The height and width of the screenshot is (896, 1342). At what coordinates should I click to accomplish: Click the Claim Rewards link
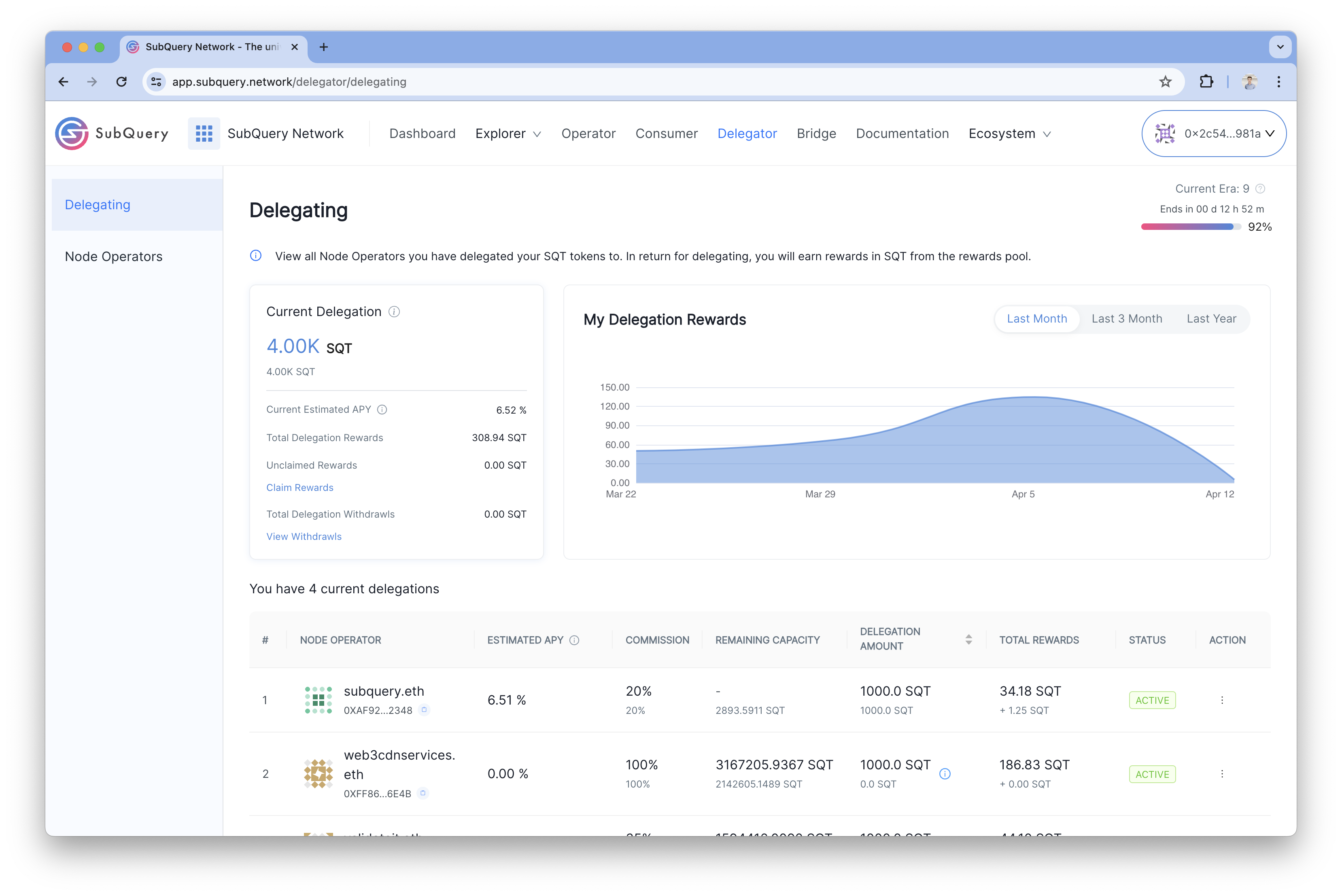(299, 487)
